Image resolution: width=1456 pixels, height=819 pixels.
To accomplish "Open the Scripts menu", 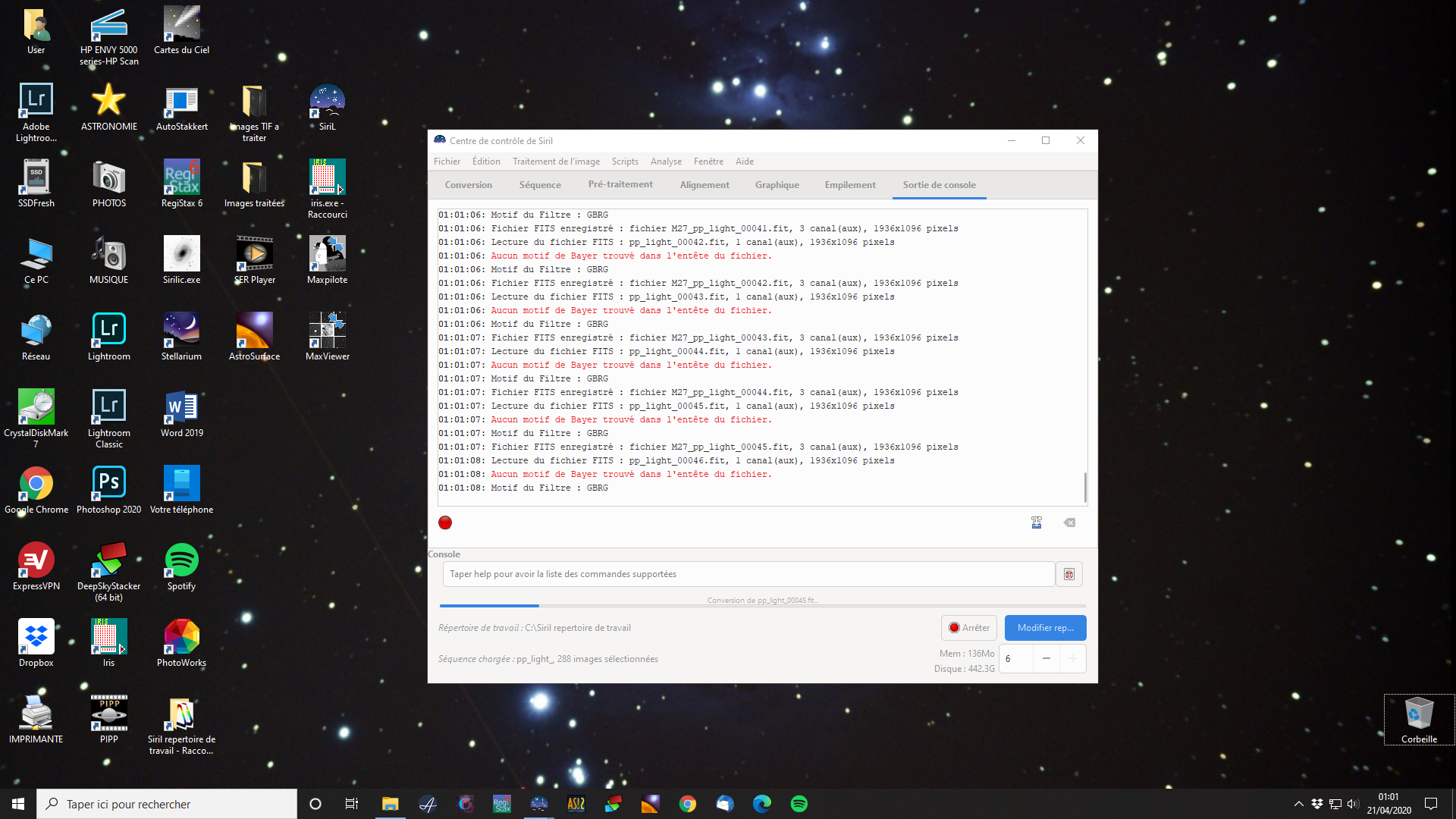I will 625,162.
